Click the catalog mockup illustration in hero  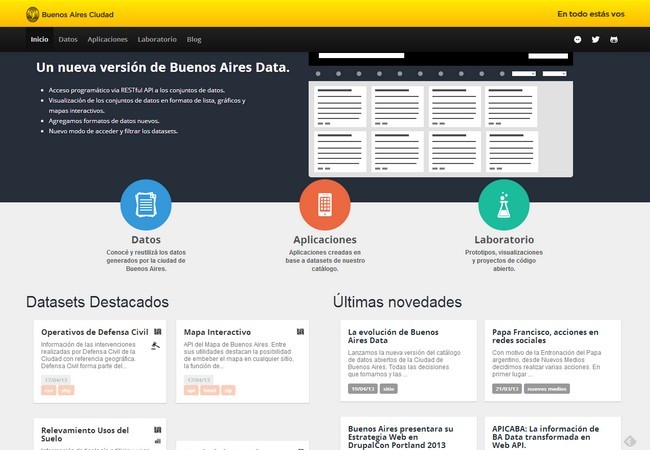click(x=441, y=115)
